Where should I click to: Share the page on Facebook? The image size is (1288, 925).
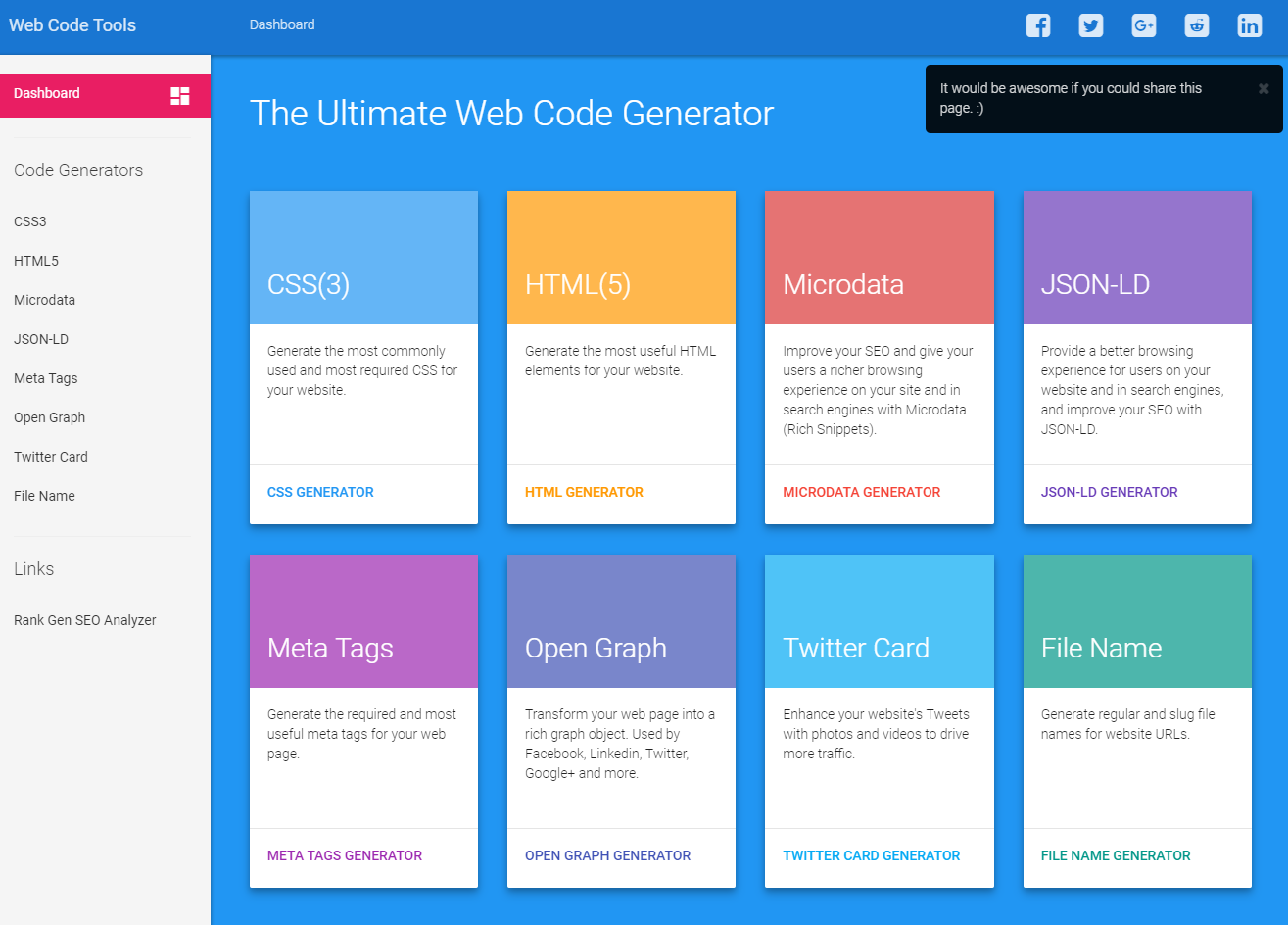pos(1037,25)
